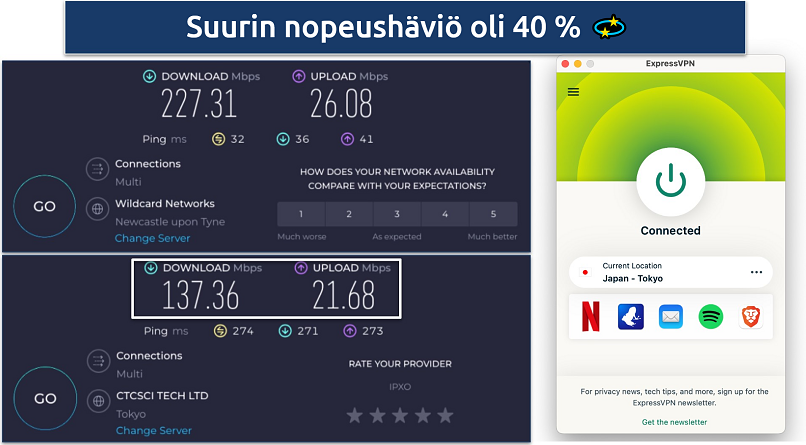Close the ExpressVPN window
Screen dimensions: 806x445
(565, 64)
